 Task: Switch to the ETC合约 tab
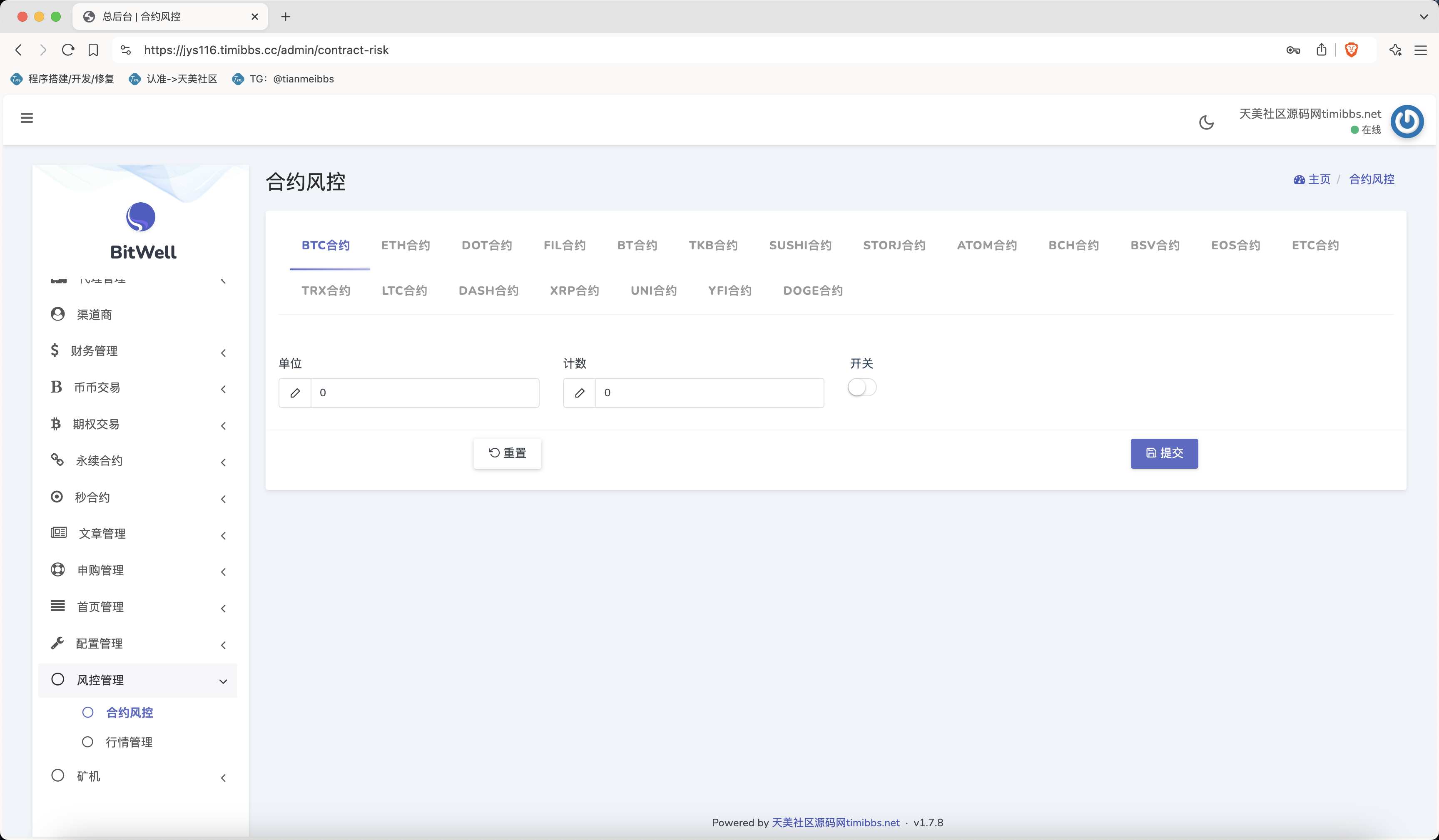(x=1315, y=245)
